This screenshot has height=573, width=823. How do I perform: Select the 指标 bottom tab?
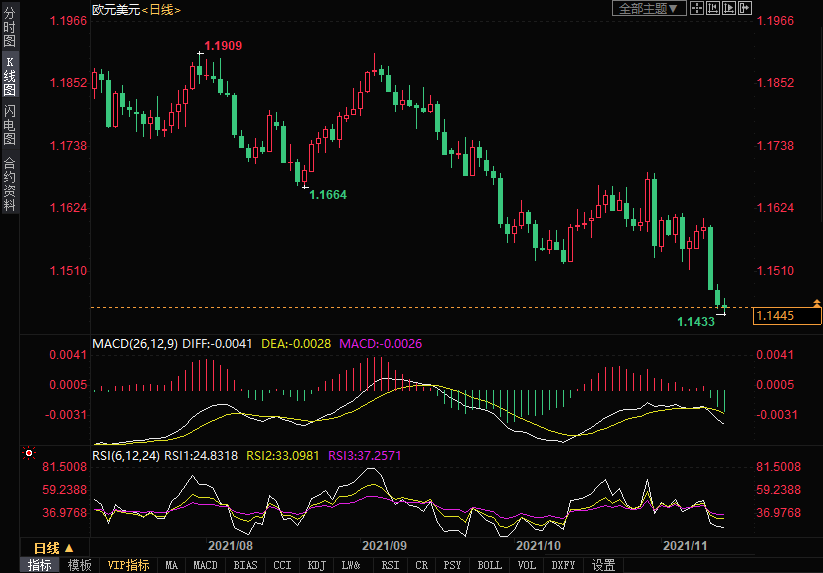39,565
